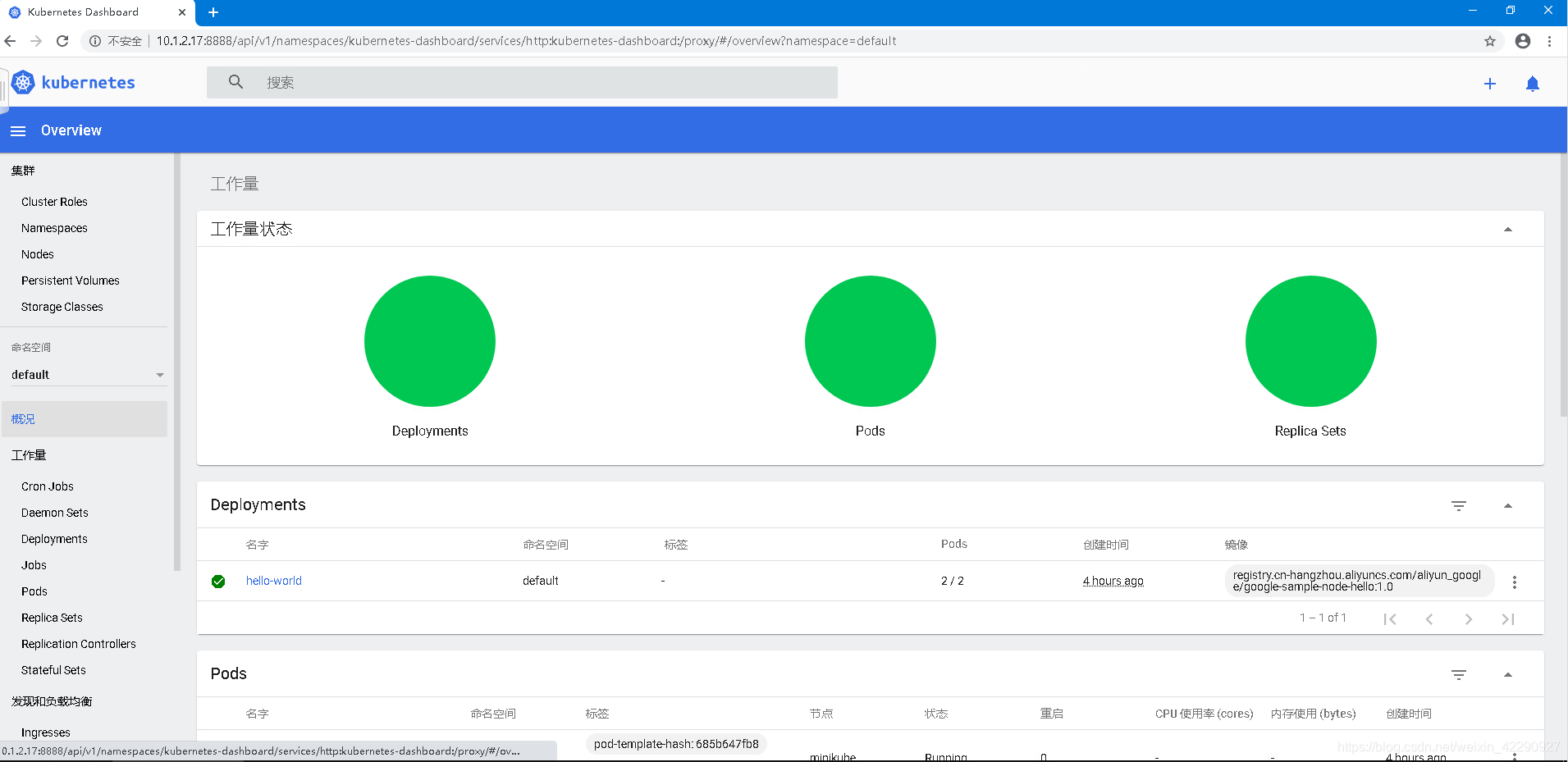Reload the dashboard page
Image resolution: width=1568 pixels, height=762 pixels.
click(x=62, y=41)
